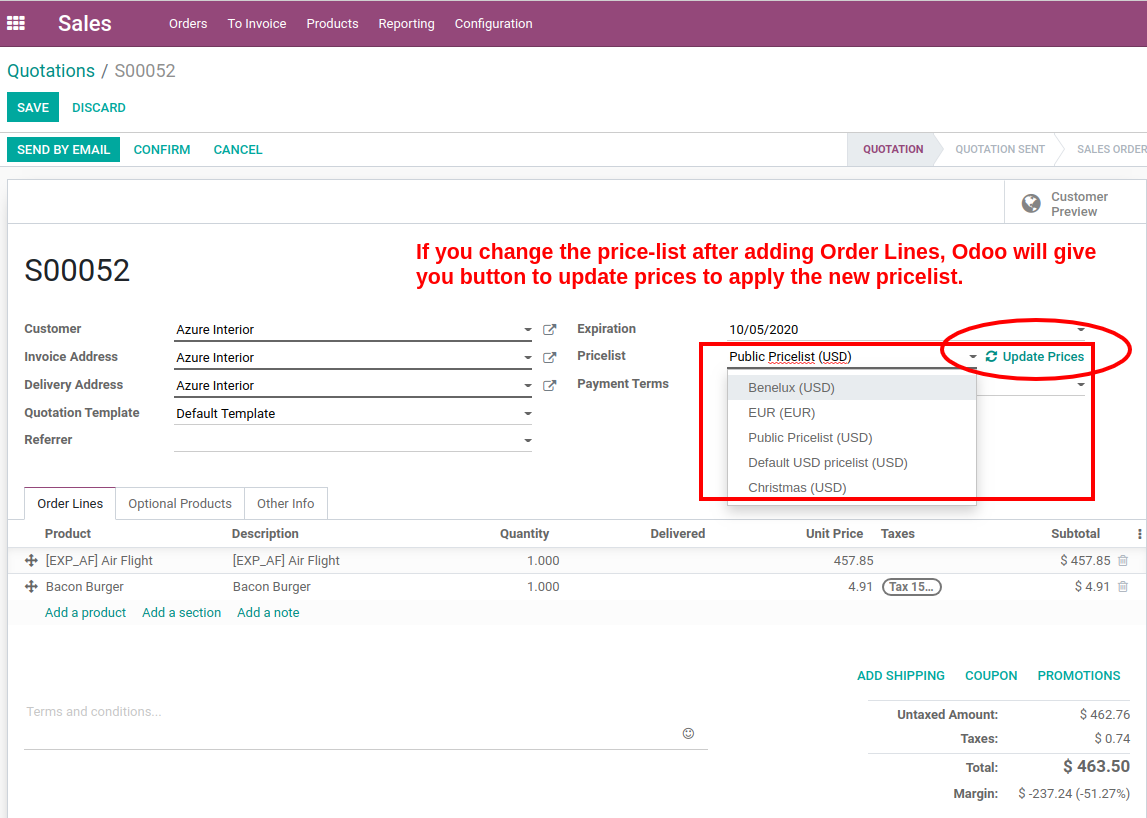The height and width of the screenshot is (818, 1147).
Task: Open the To Invoice menu
Action: coord(257,23)
